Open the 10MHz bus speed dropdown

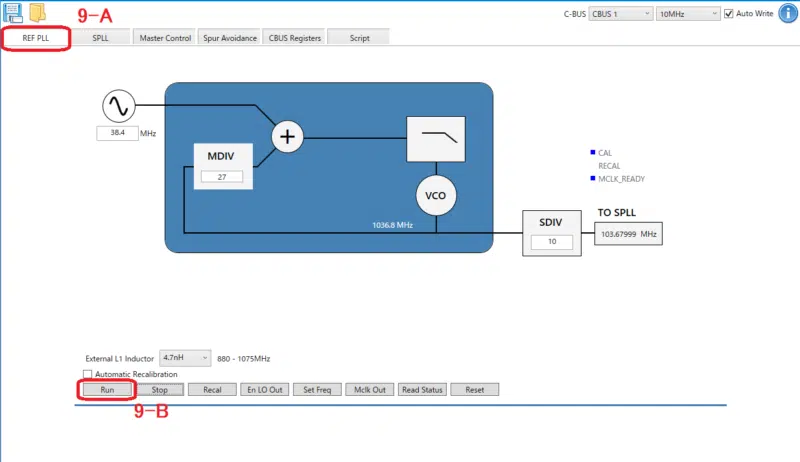[x=687, y=13]
